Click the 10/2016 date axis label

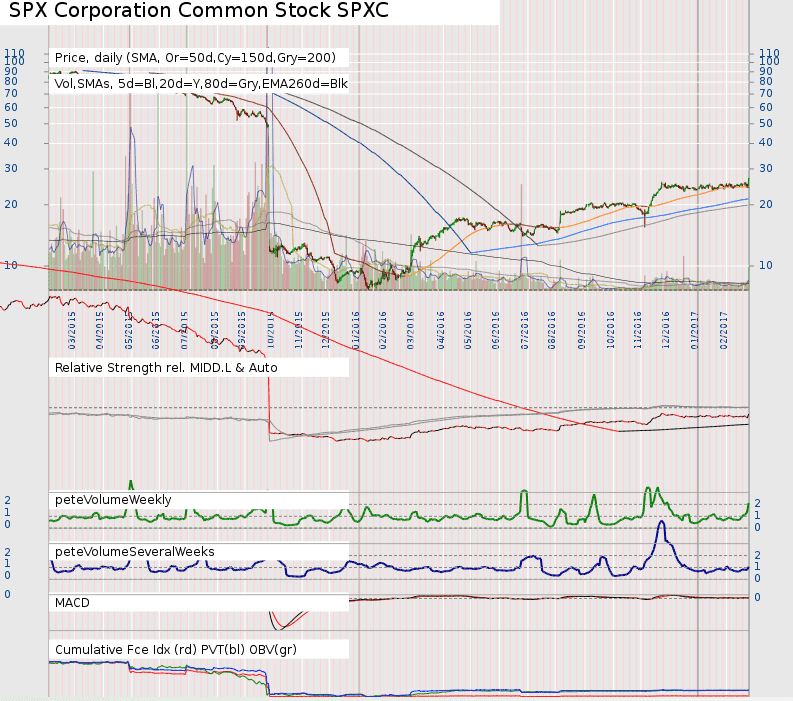[610, 330]
